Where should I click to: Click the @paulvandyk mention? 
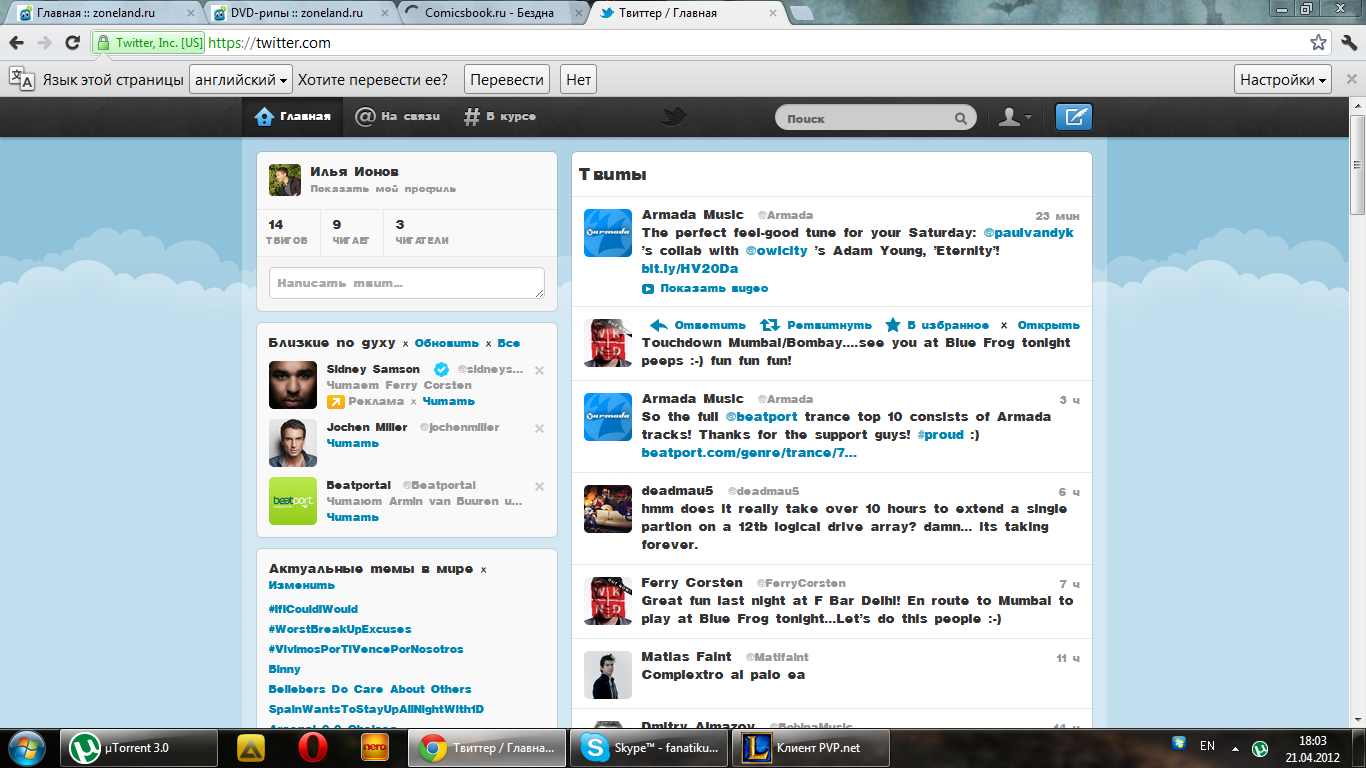coord(1029,232)
